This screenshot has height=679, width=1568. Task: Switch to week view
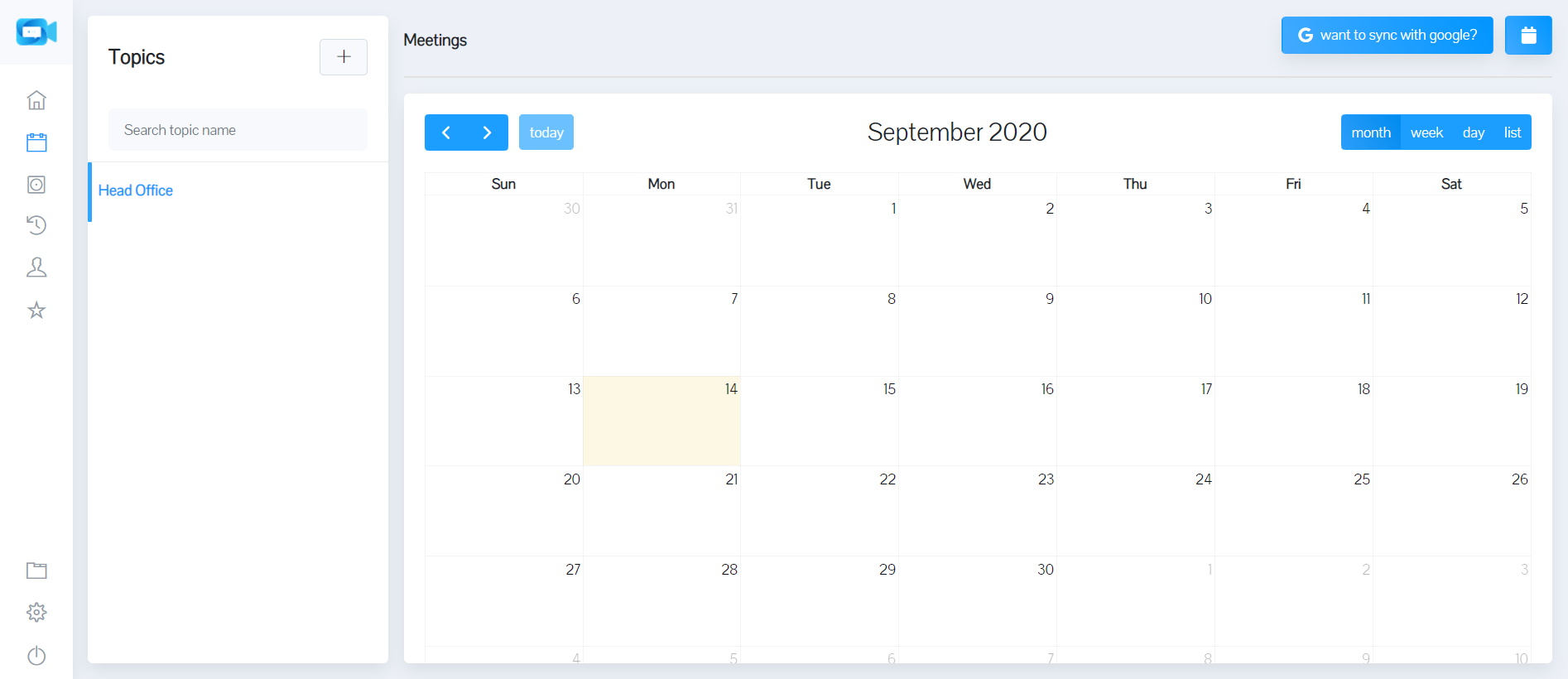point(1426,132)
